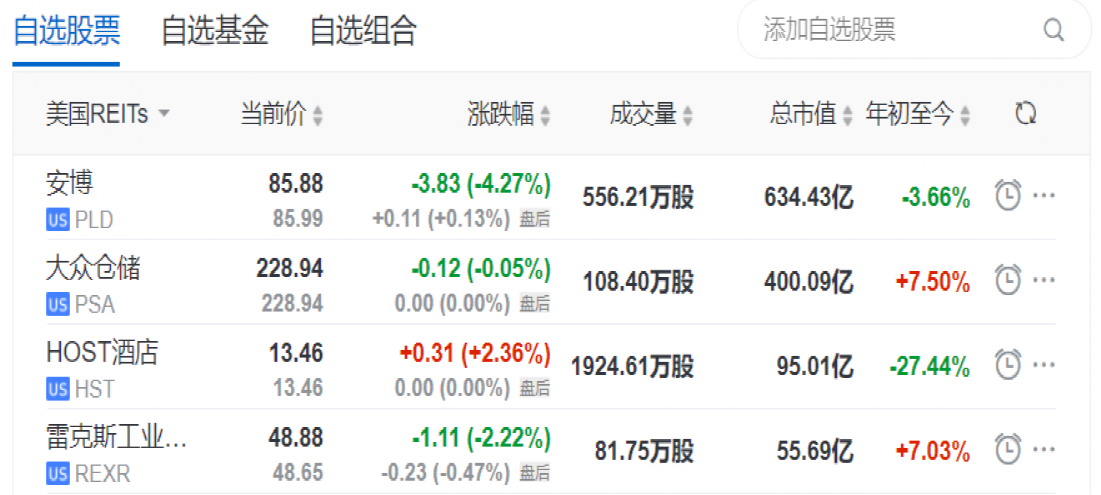Click 安博 after-hours change +0.11 (+0.13%)
The height and width of the screenshot is (495, 1101).
[442, 220]
